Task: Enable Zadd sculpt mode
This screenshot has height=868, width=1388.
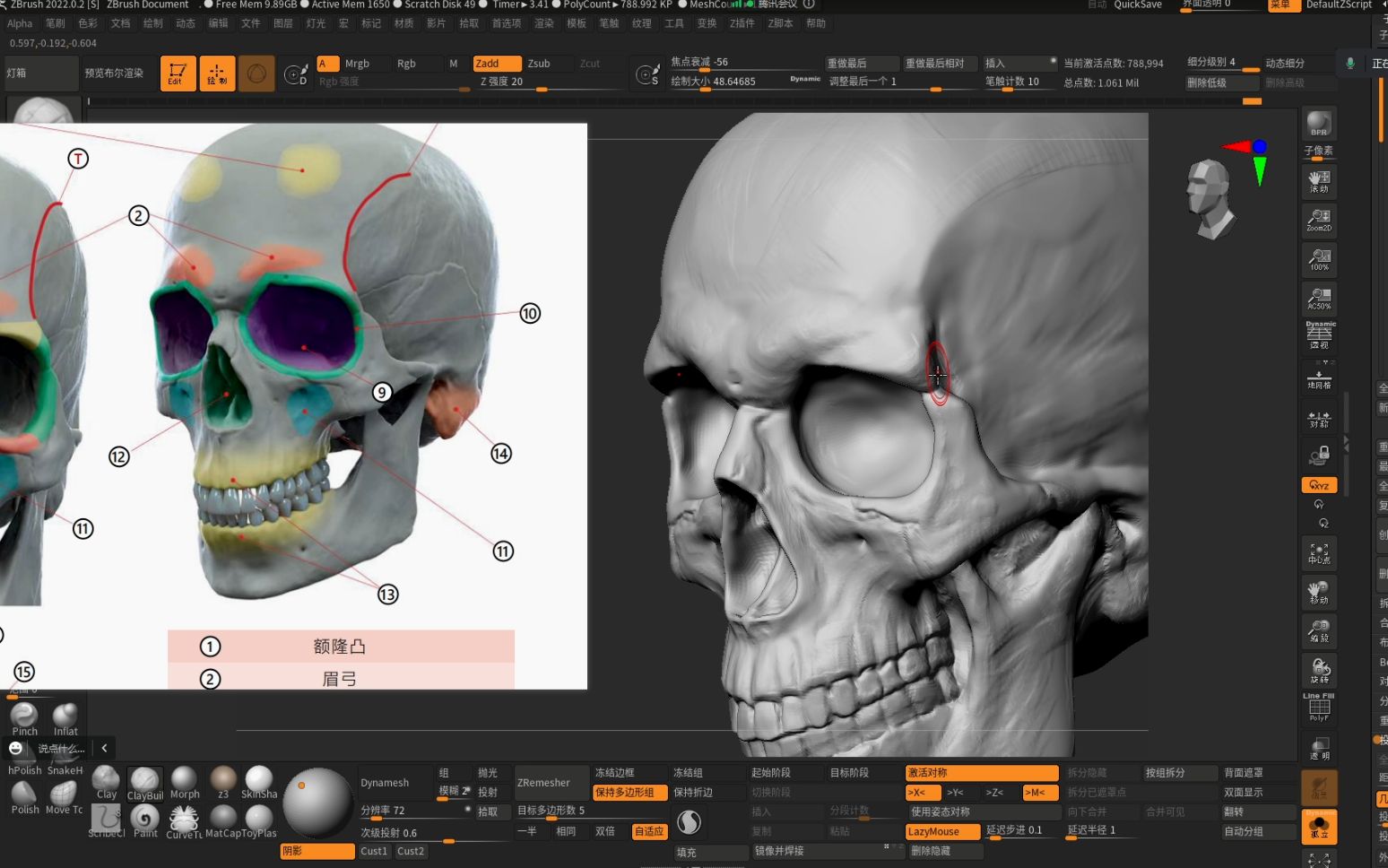Action: 498,64
